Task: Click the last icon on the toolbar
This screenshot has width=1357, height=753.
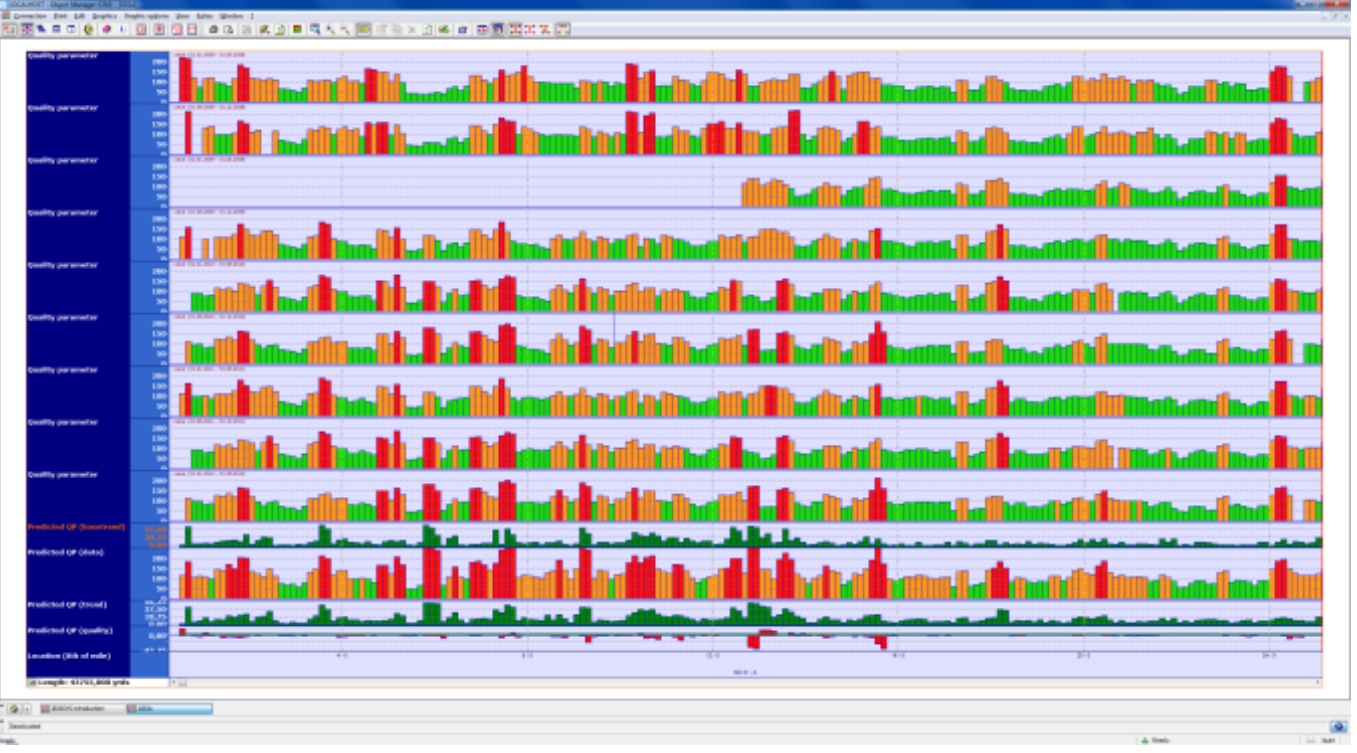Action: [563, 30]
